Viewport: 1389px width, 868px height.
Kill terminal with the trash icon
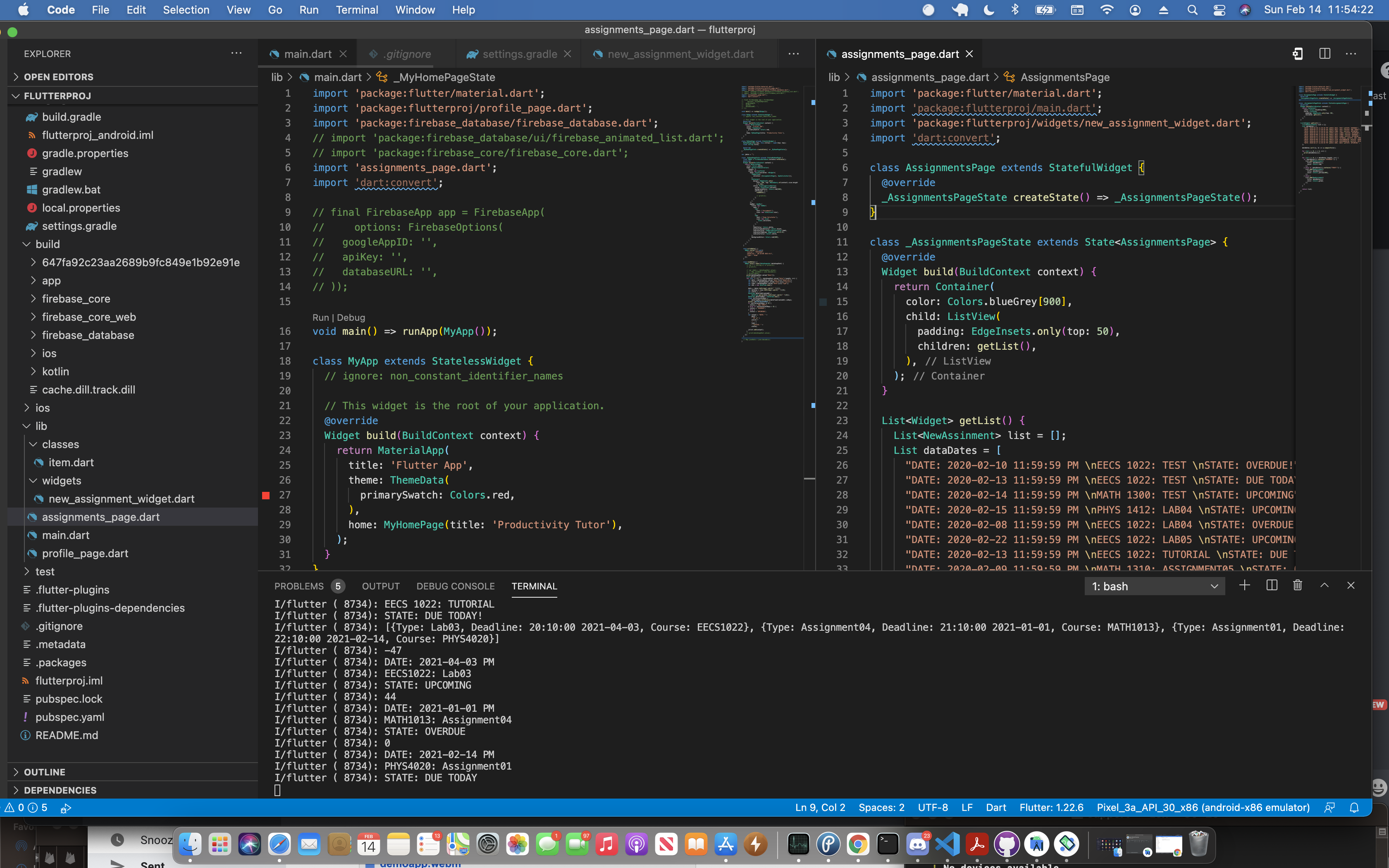[1297, 586]
